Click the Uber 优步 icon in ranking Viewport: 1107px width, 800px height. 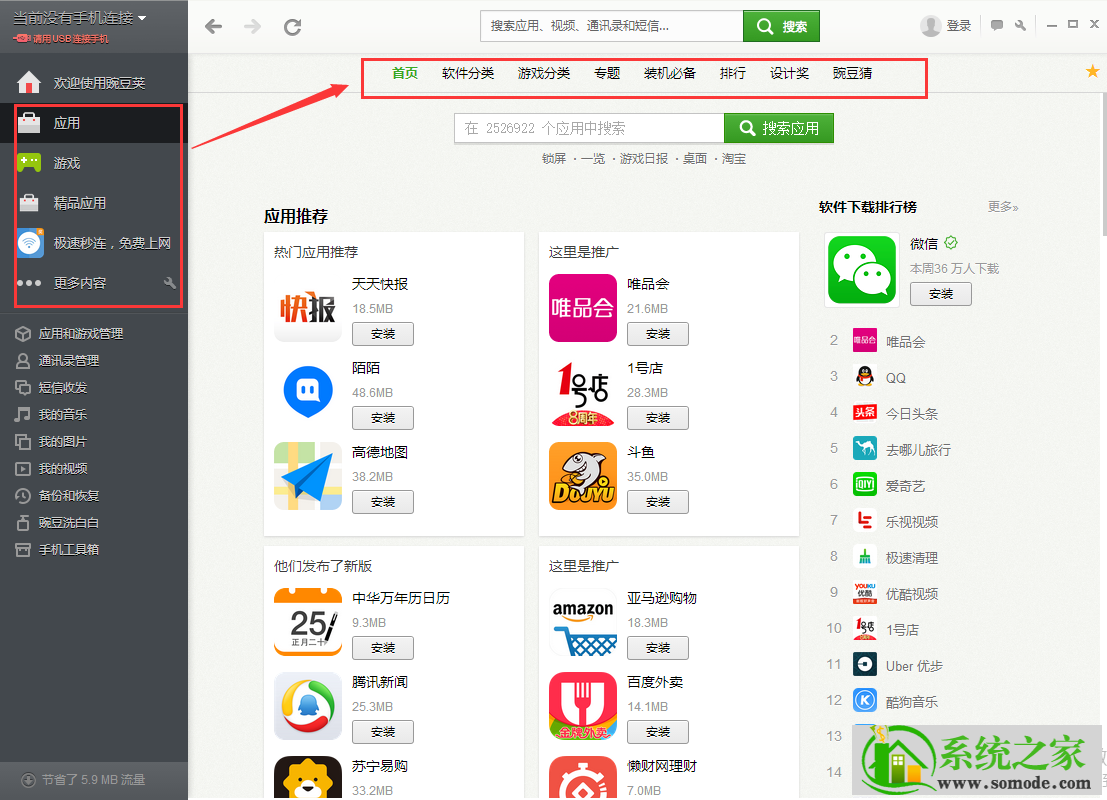(865, 664)
